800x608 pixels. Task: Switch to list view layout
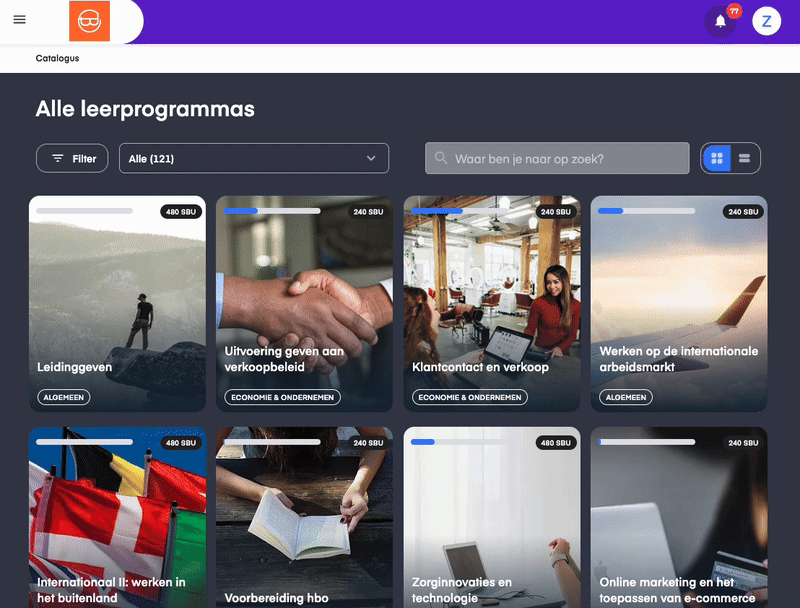(x=744, y=158)
